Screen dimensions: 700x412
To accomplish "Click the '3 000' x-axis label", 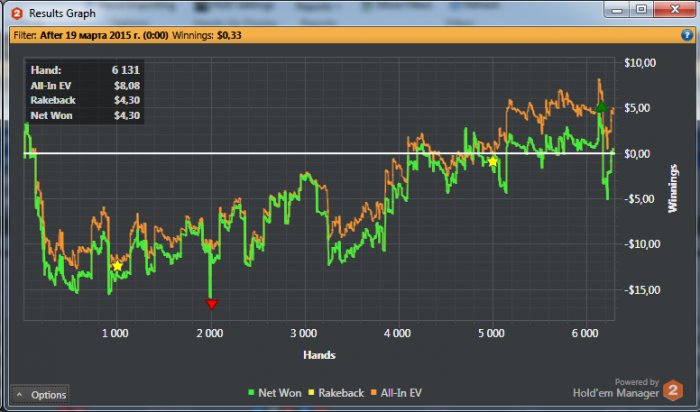I will pyautogui.click(x=304, y=333).
